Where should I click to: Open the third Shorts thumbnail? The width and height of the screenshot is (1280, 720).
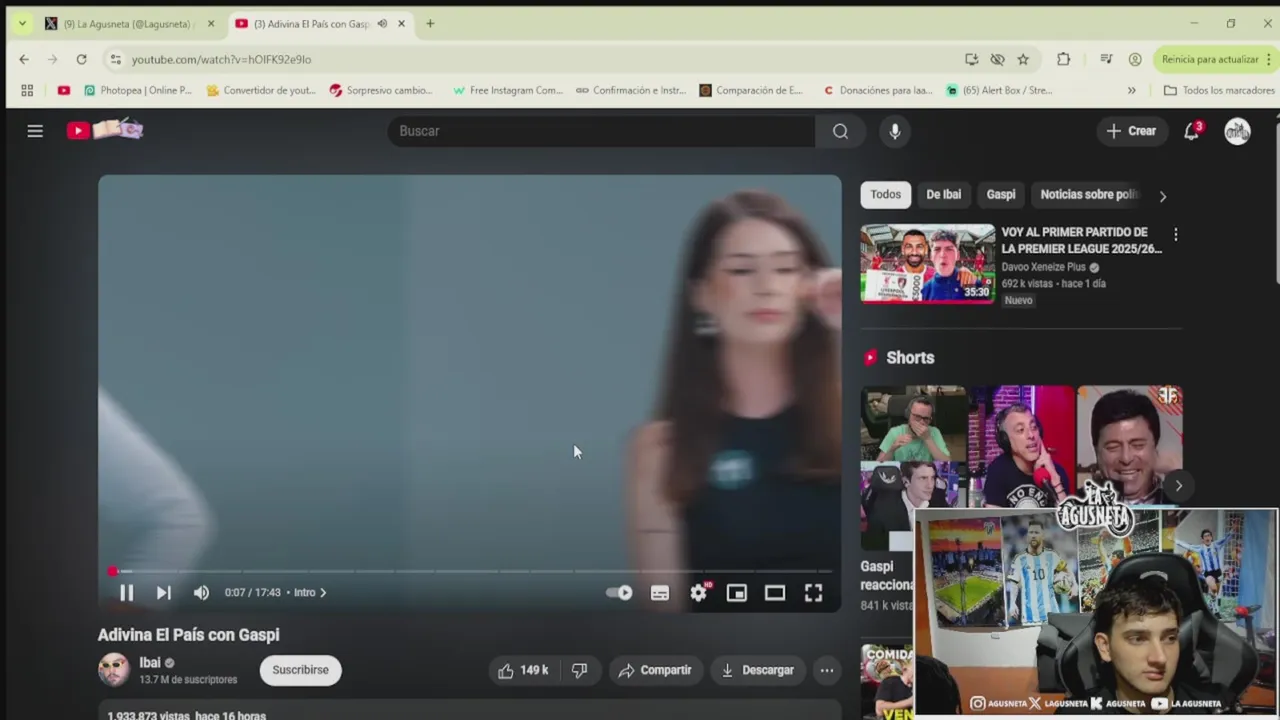pos(1129,448)
